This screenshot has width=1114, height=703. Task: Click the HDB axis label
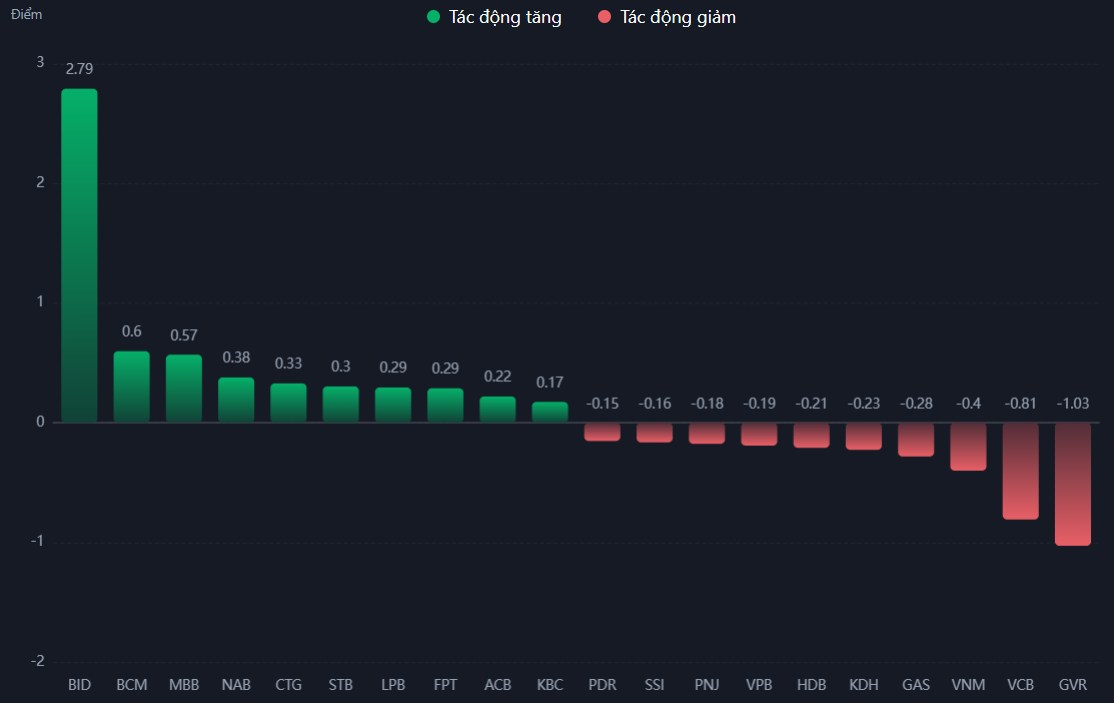pos(811,685)
